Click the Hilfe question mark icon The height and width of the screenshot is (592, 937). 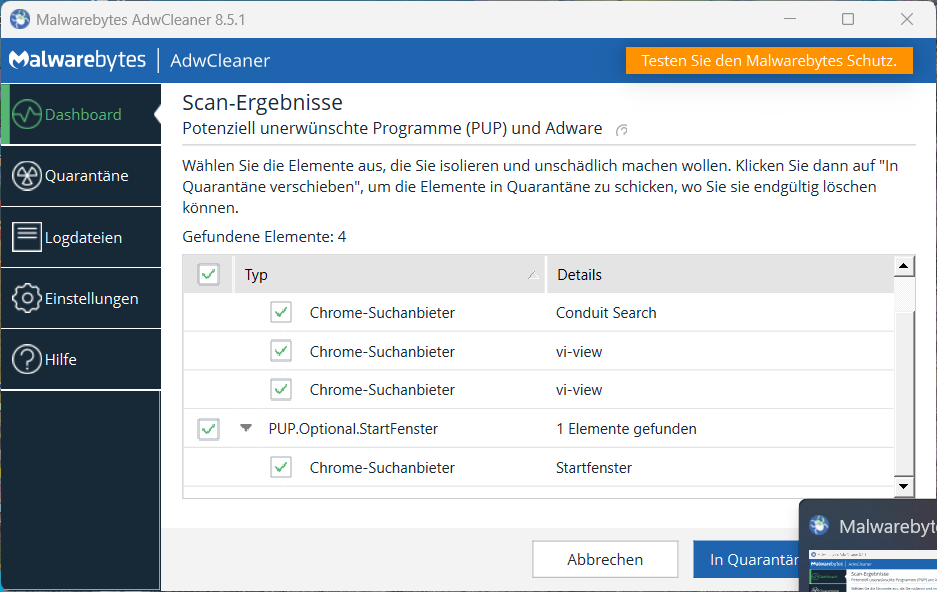27,359
